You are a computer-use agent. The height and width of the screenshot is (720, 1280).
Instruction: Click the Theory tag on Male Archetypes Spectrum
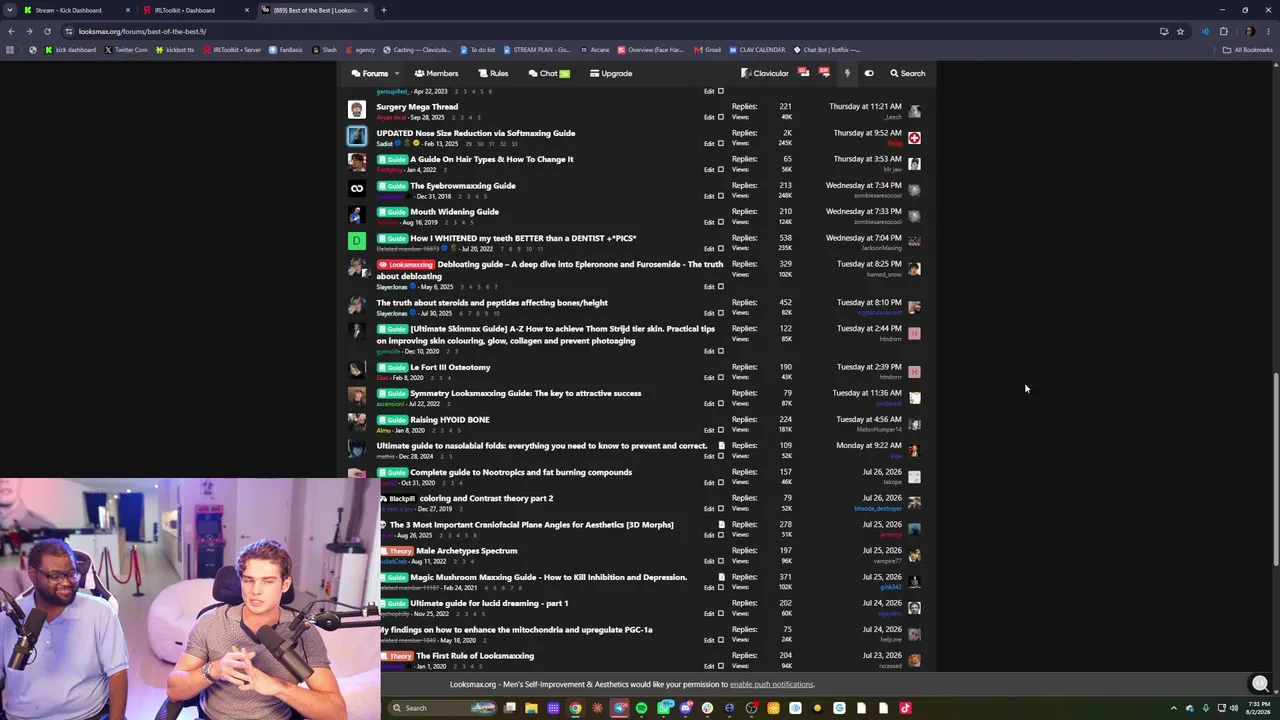[x=396, y=551]
